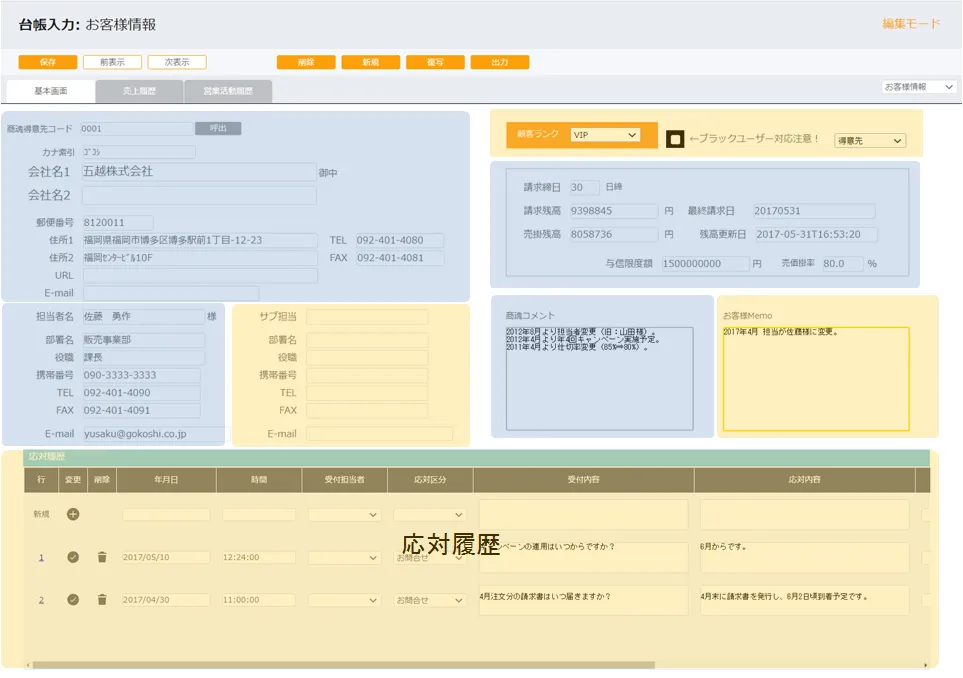963x678 pixels.
Task: Click the company FAX field 092-401-4081
Action: 400,258
